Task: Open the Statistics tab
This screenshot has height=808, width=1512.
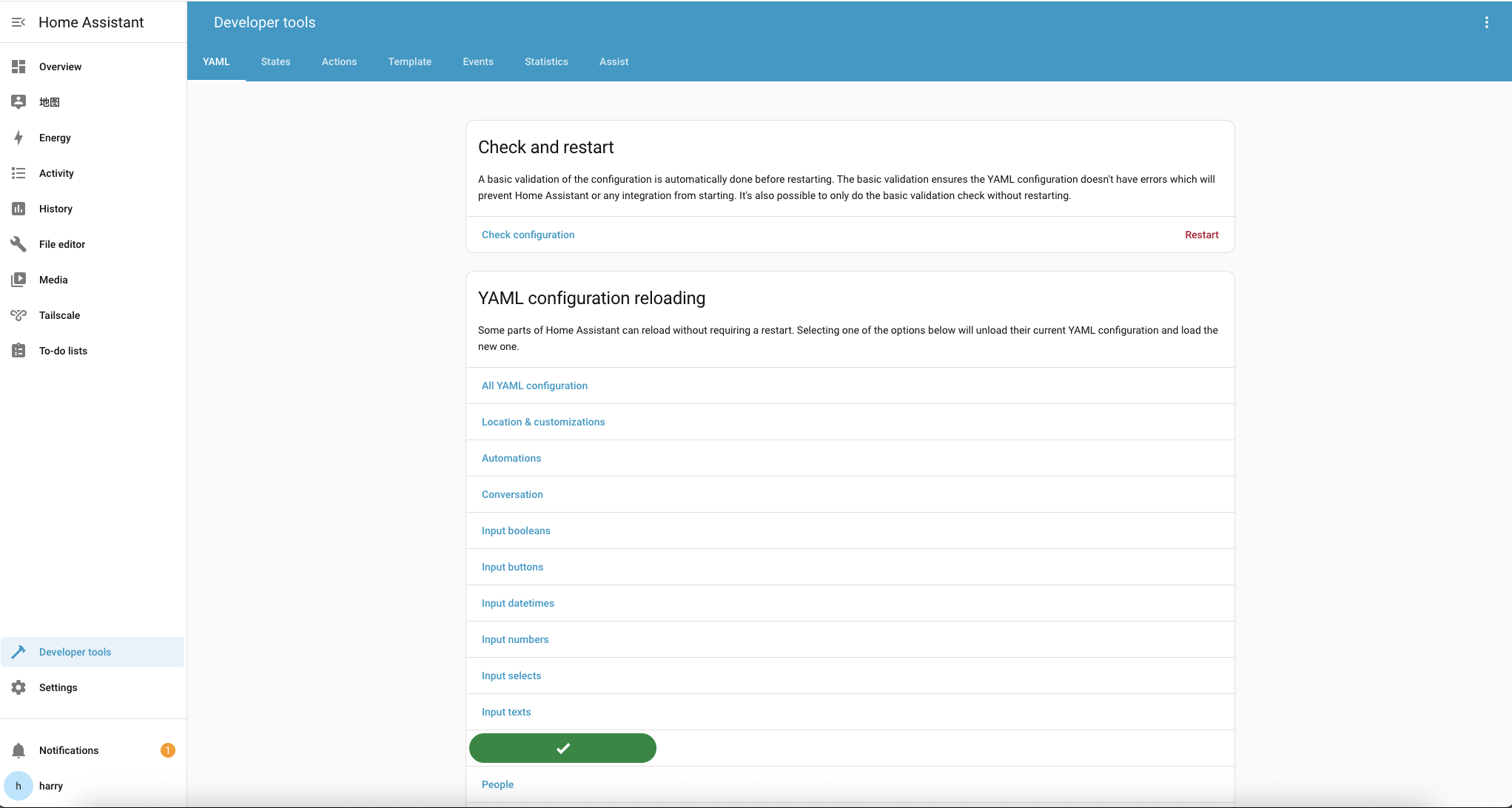Action: coord(546,61)
